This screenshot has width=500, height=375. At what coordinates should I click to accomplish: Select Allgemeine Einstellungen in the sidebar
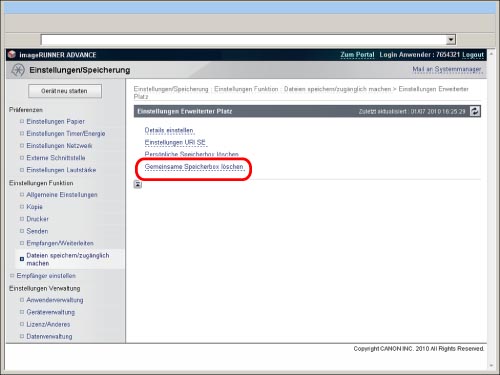tap(62, 195)
